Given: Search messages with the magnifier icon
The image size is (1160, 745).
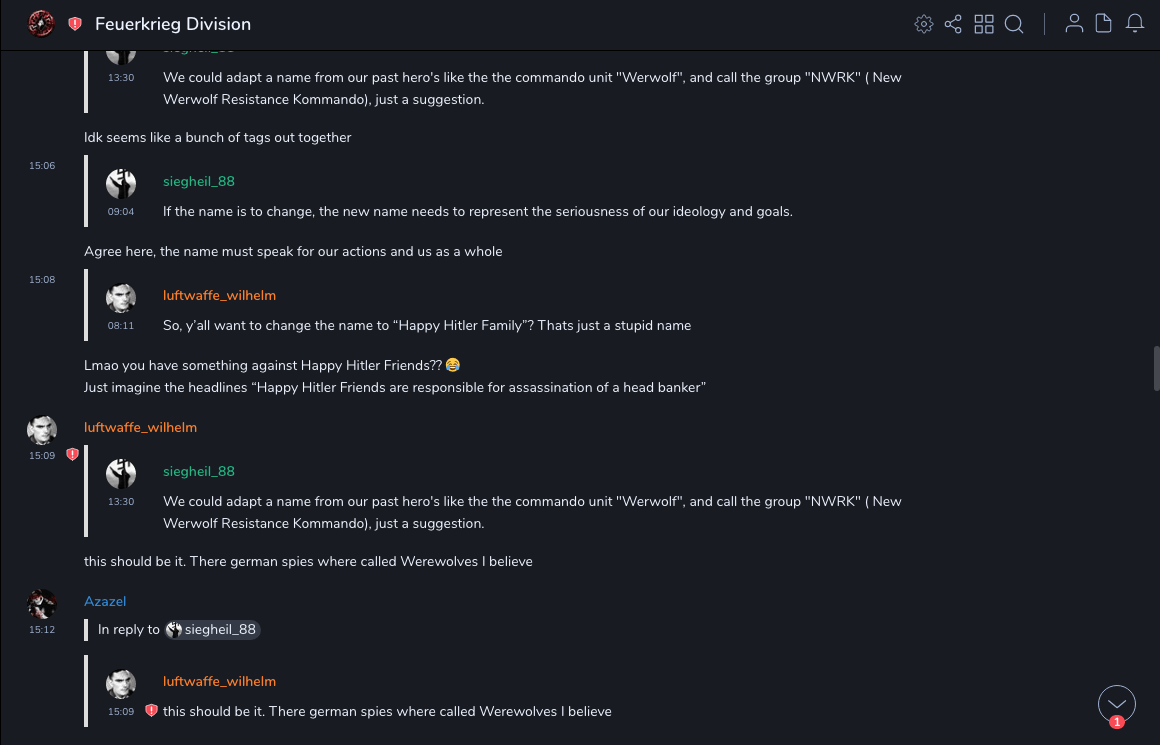Looking at the screenshot, I should pos(1014,24).
